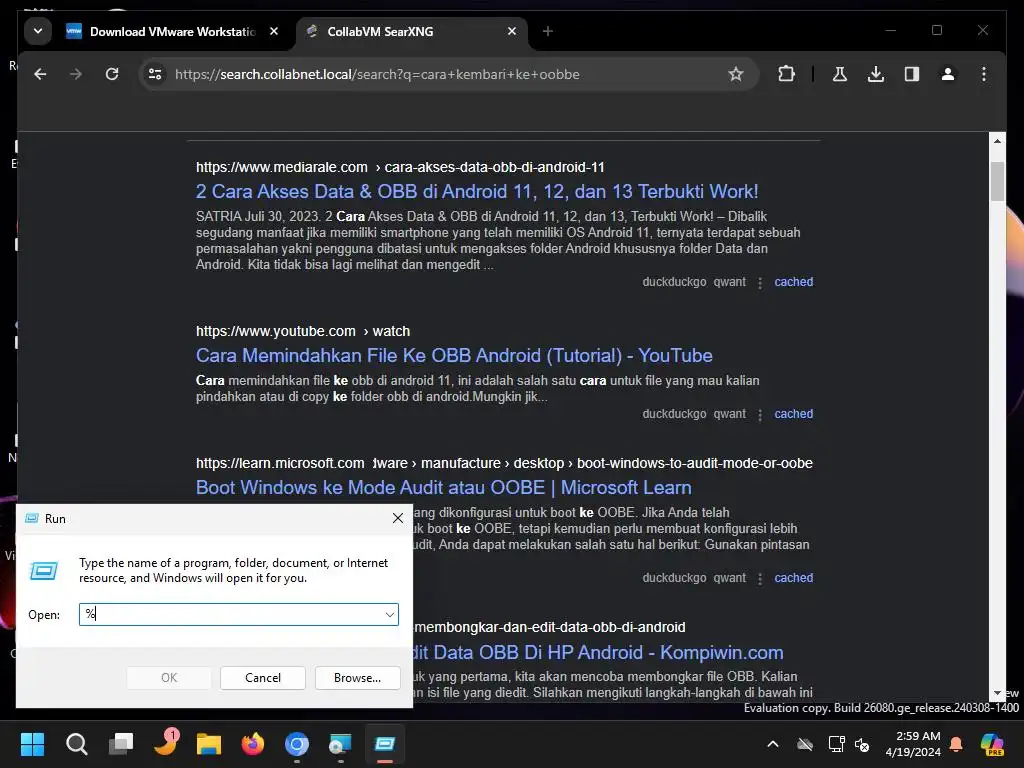The image size is (1024, 768).
Task: Launch Firefox from the taskbar
Action: point(253,744)
